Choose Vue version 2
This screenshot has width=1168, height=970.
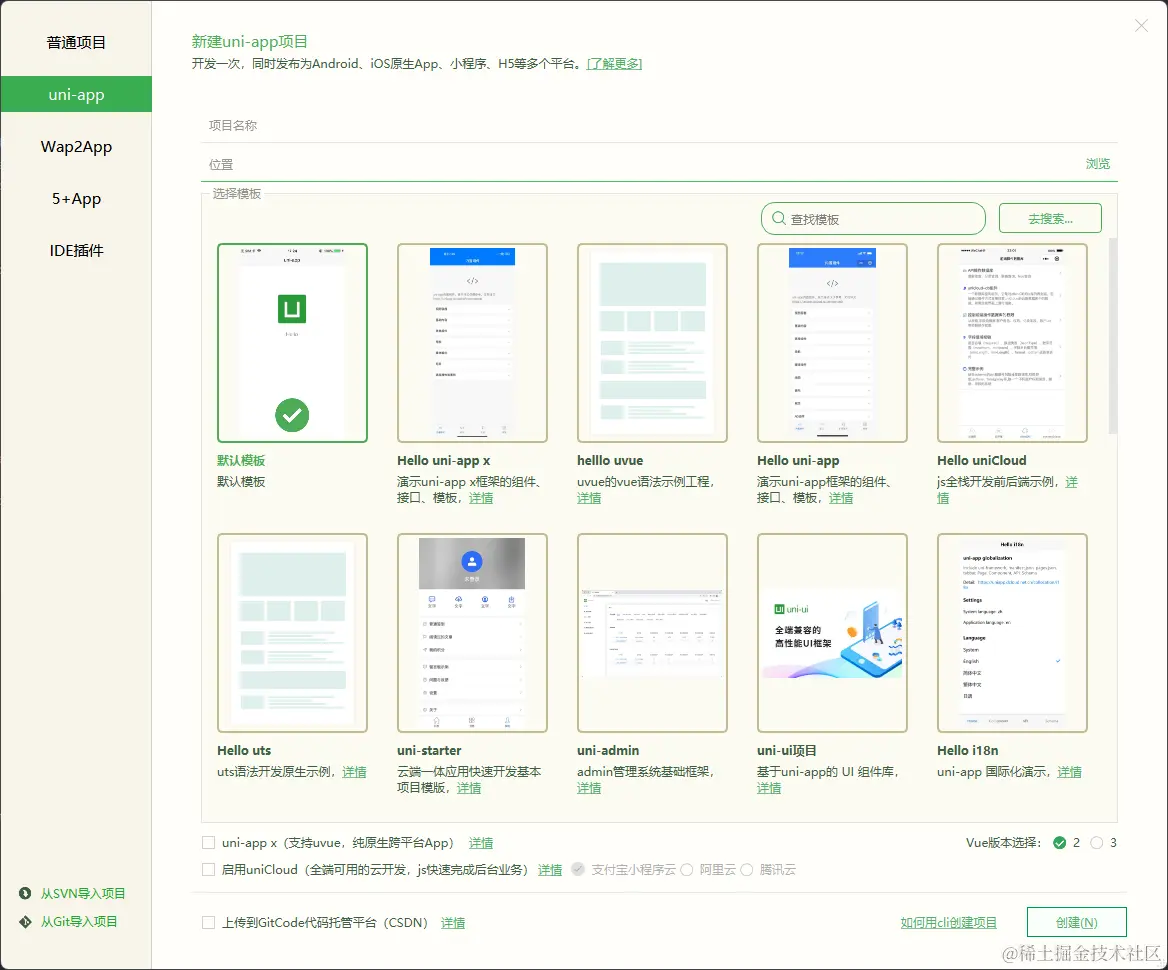click(x=1059, y=843)
